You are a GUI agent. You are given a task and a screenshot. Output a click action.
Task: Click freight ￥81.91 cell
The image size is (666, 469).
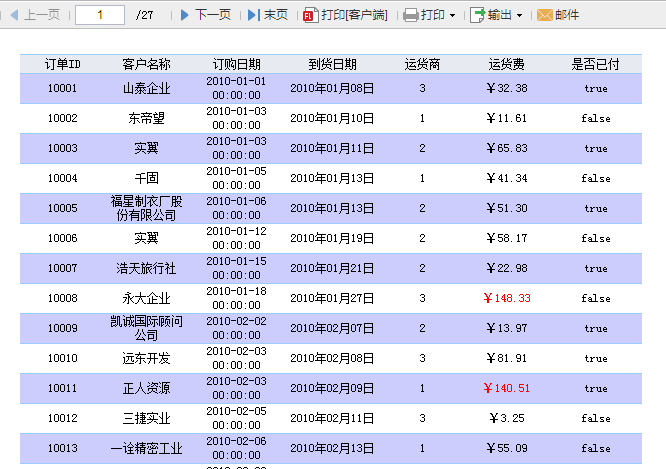click(506, 358)
